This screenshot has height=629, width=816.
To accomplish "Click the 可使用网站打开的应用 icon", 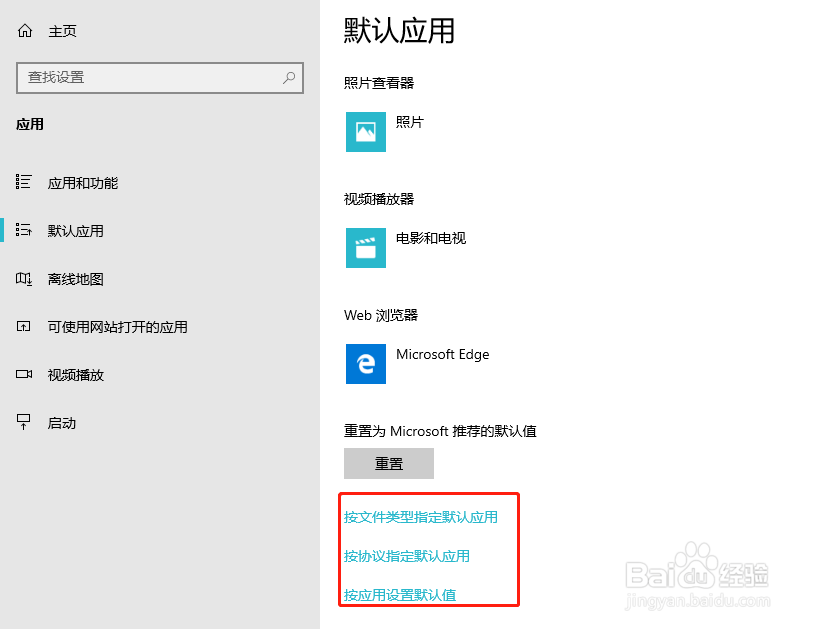I will pos(23,326).
